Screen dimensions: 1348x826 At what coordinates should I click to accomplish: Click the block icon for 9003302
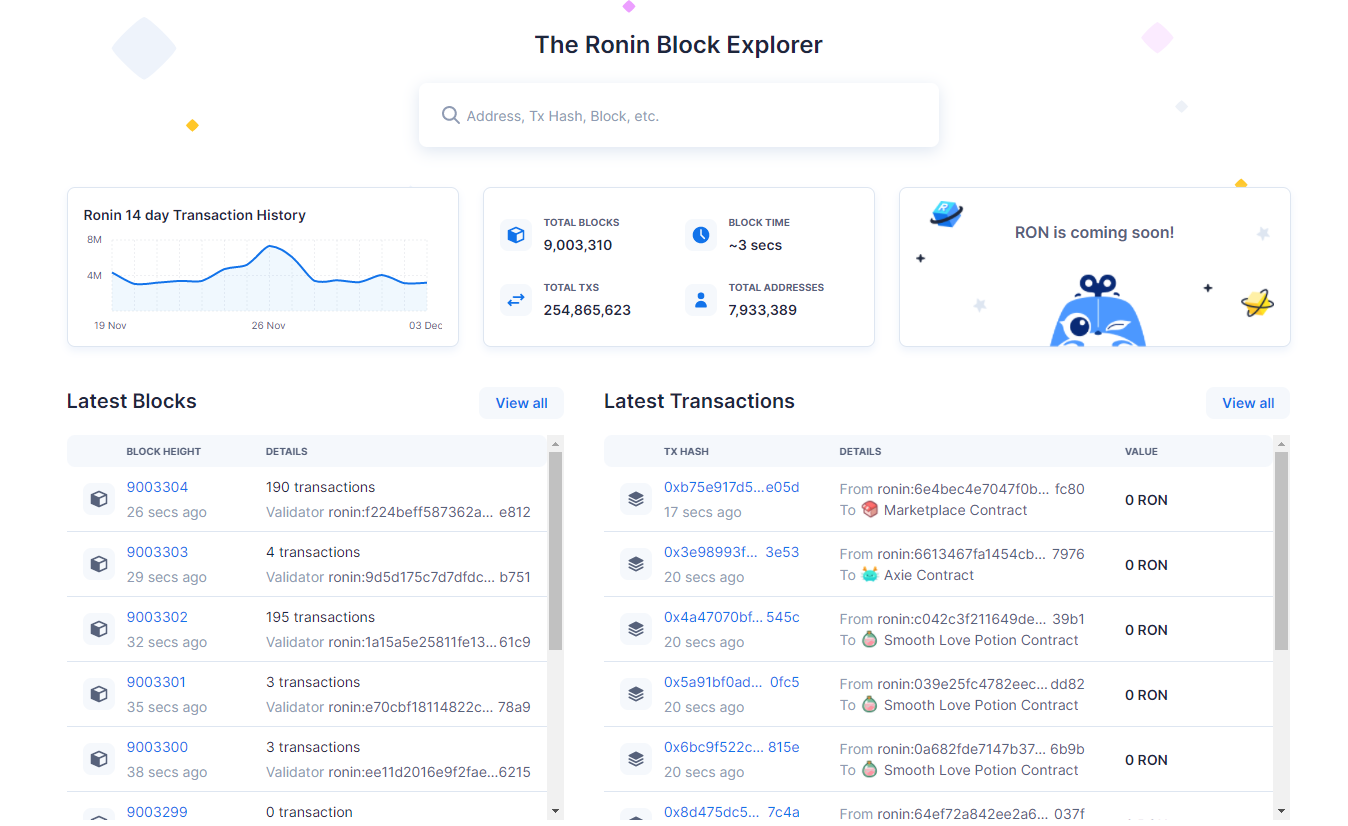99,629
